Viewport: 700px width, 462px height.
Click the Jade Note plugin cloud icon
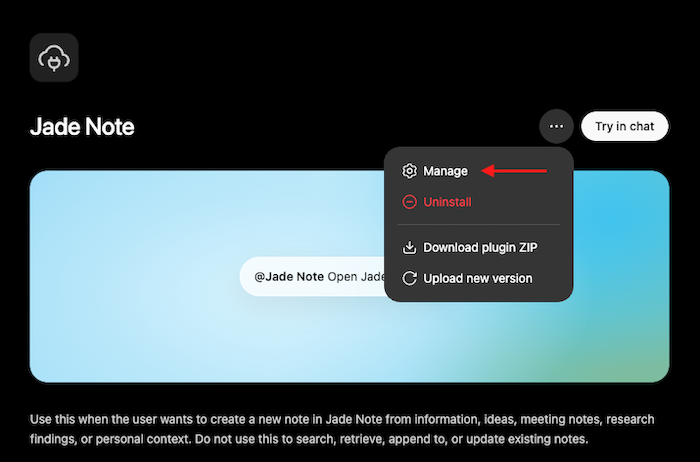[x=54, y=58]
